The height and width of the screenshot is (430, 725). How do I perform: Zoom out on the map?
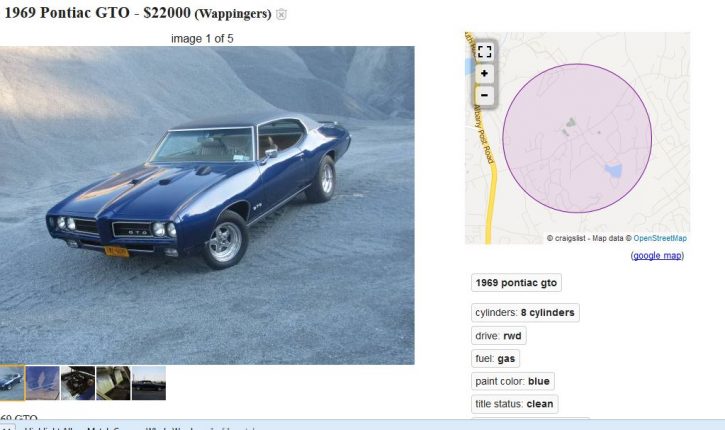coord(484,96)
